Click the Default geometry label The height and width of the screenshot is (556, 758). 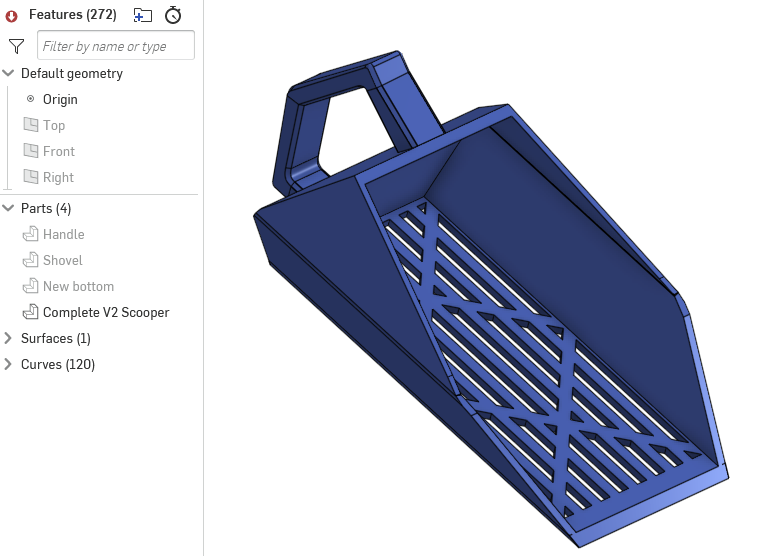(x=72, y=73)
